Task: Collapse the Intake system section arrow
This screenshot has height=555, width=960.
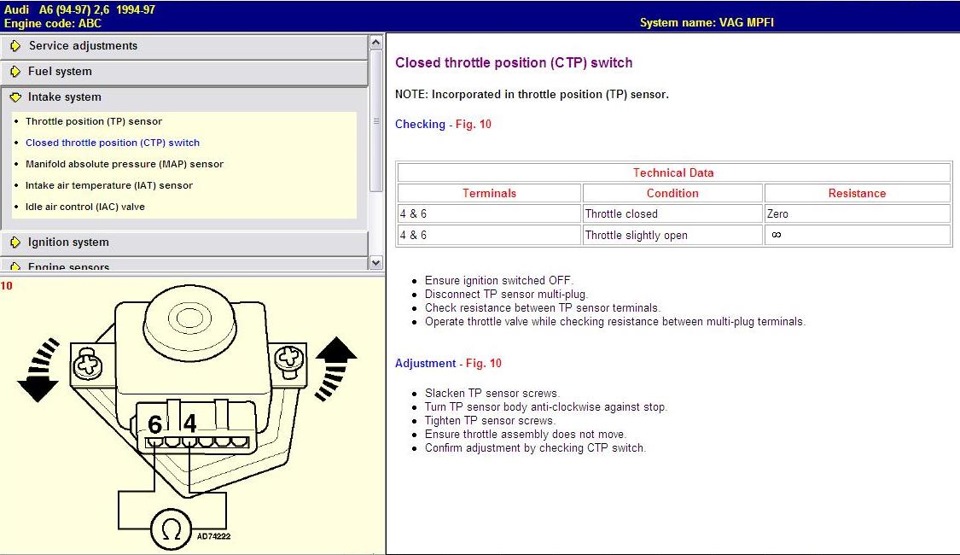Action: pos(15,97)
